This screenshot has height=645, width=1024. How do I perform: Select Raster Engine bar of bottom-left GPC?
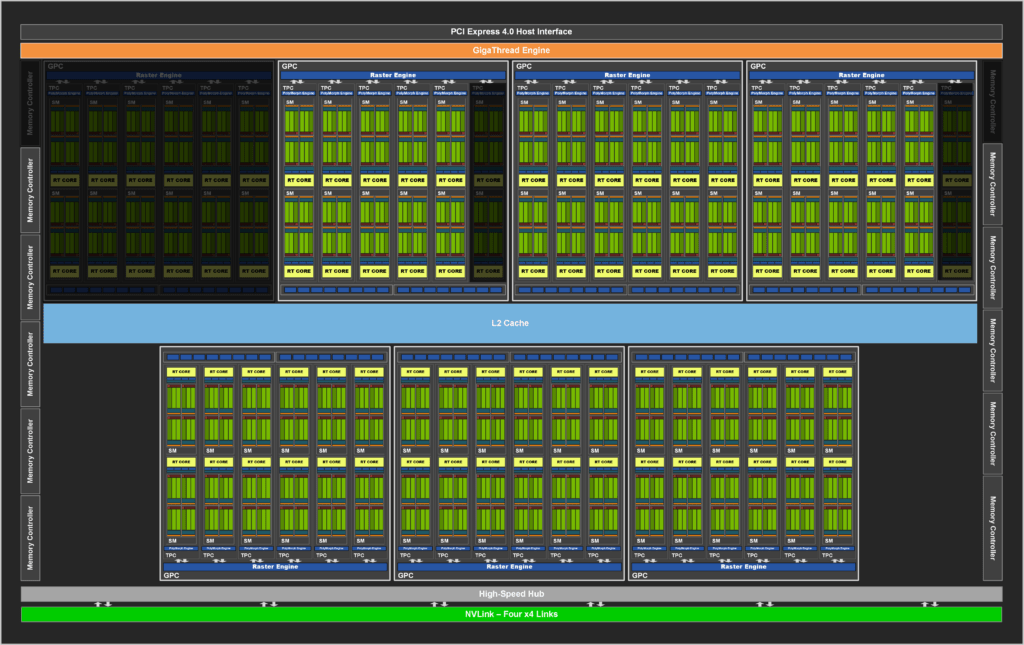[x=275, y=567]
